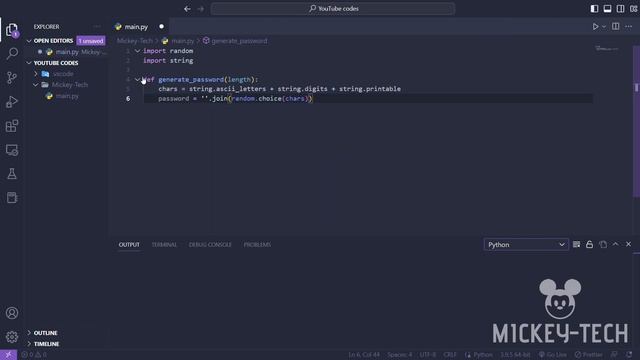
Task: Toggle primary side bar visibility
Action: pyautogui.click(x=594, y=9)
